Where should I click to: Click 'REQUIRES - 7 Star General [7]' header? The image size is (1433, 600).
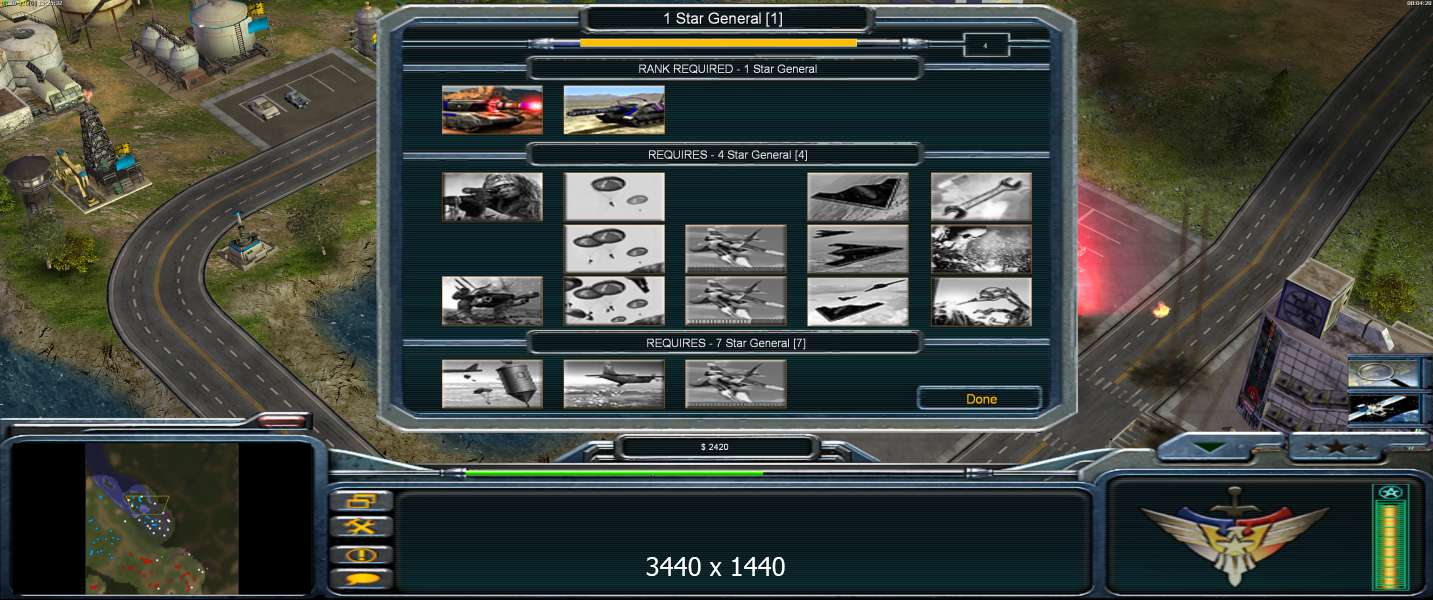pos(727,343)
